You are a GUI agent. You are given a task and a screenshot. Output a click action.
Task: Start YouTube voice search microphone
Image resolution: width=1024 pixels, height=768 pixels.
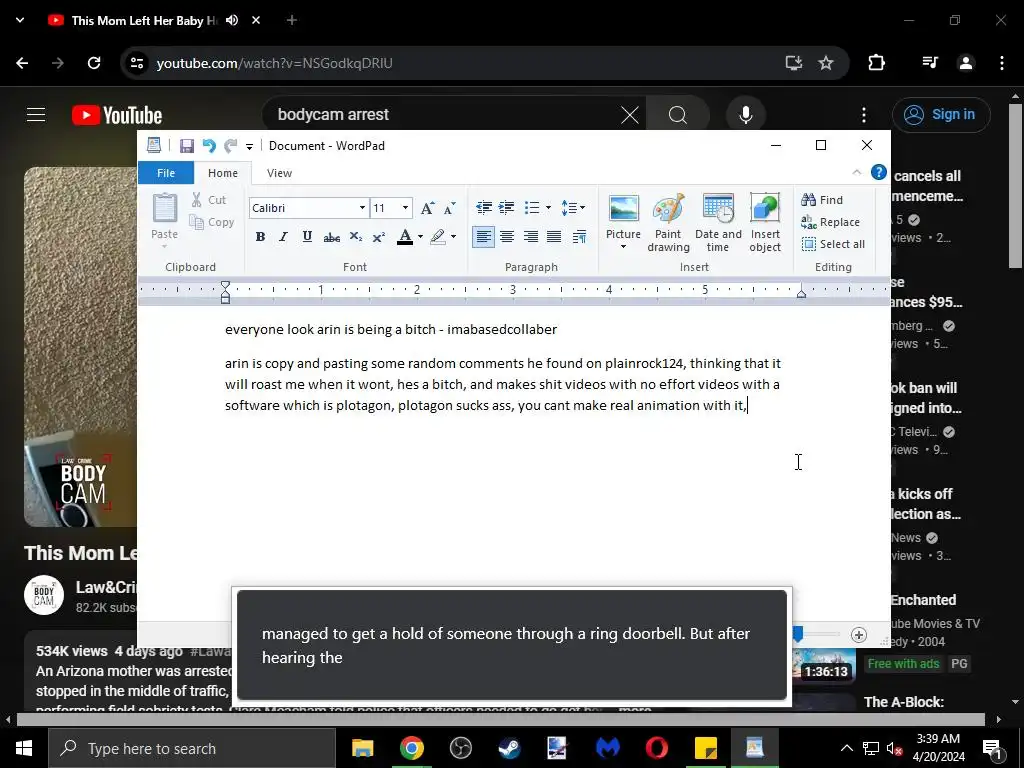click(x=746, y=115)
